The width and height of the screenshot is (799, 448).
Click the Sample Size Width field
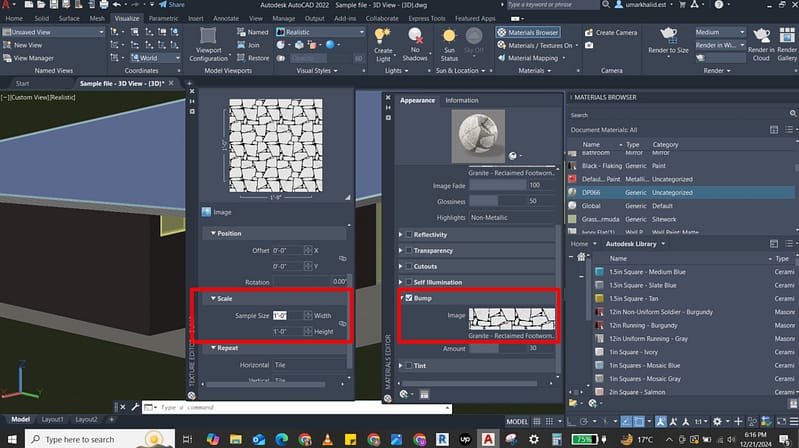tap(287, 315)
